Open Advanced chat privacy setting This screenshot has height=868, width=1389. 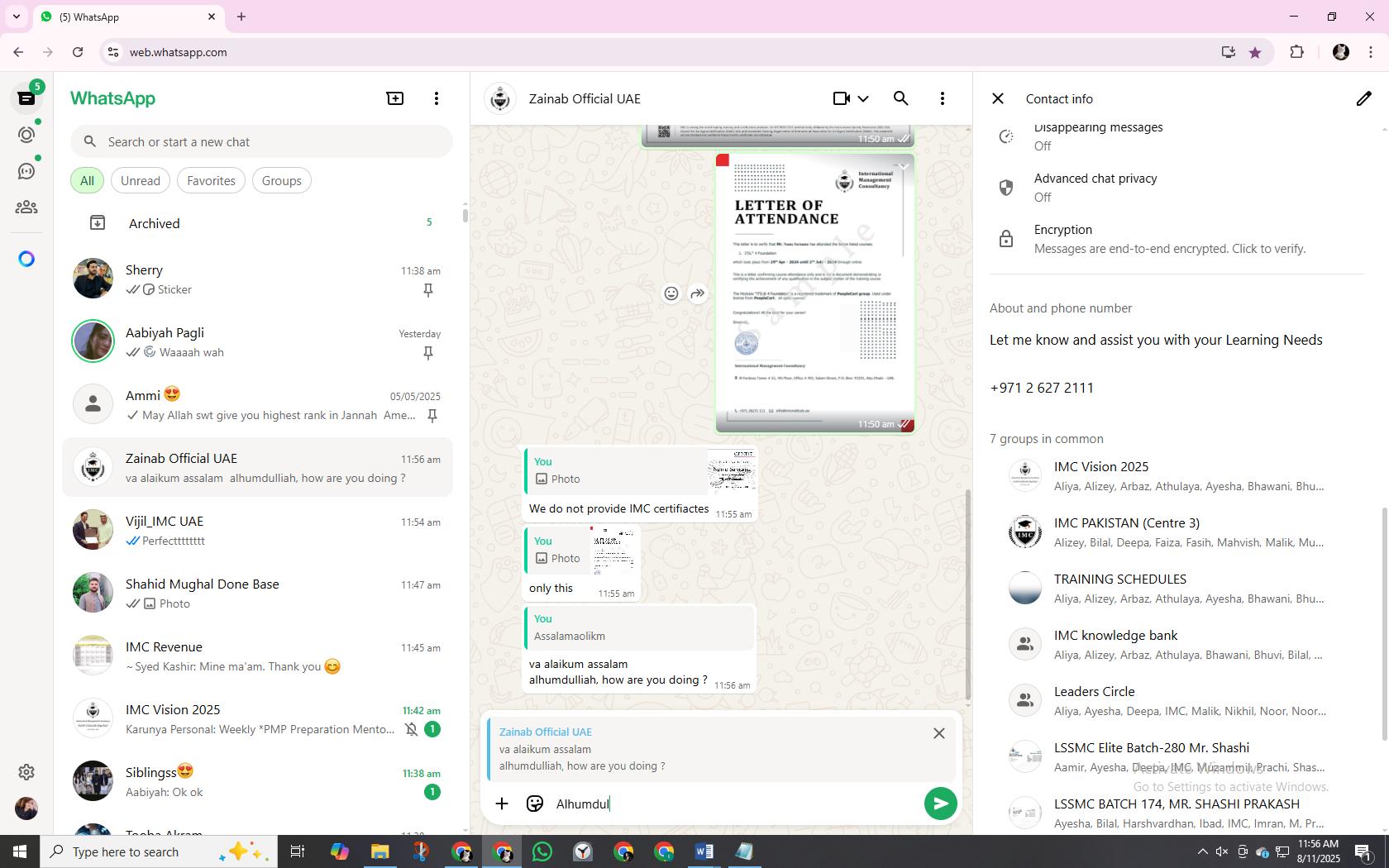coord(1177,188)
